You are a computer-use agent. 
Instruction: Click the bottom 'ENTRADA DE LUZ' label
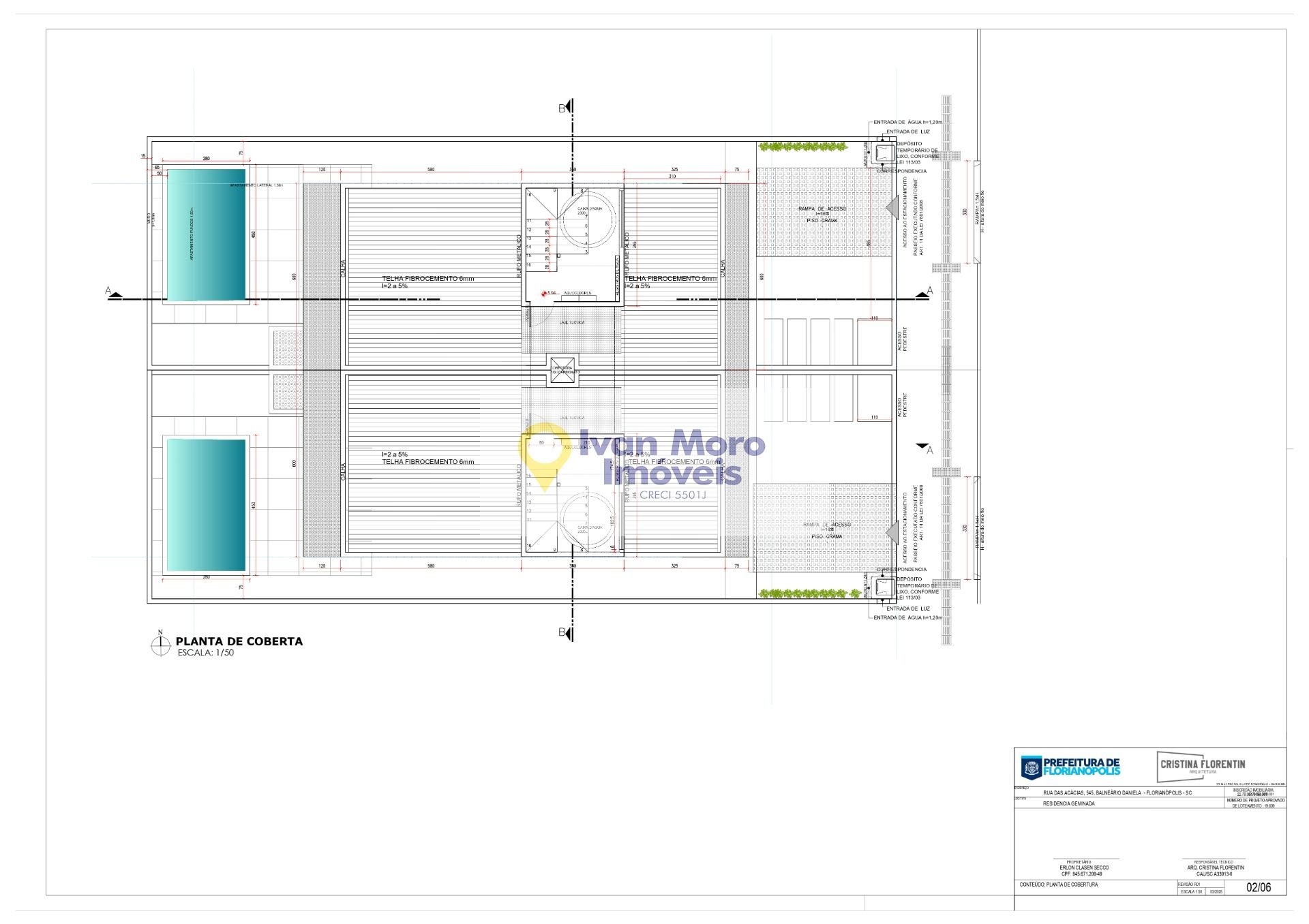907,609
